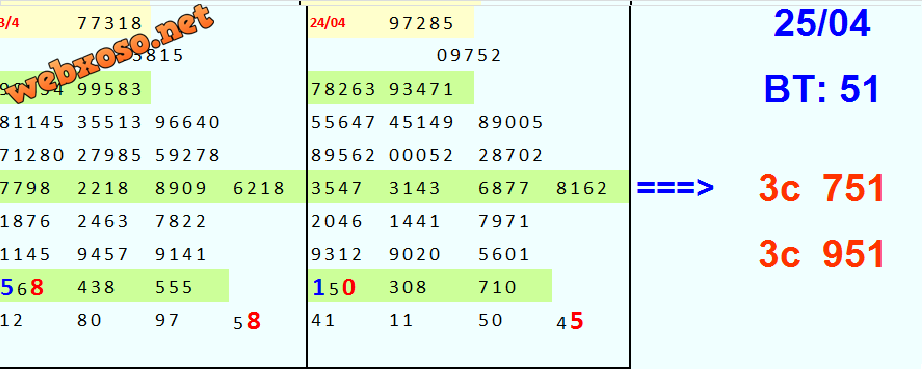The height and width of the screenshot is (369, 922).
Task: Click the highlighted number 150
Action: point(333,287)
